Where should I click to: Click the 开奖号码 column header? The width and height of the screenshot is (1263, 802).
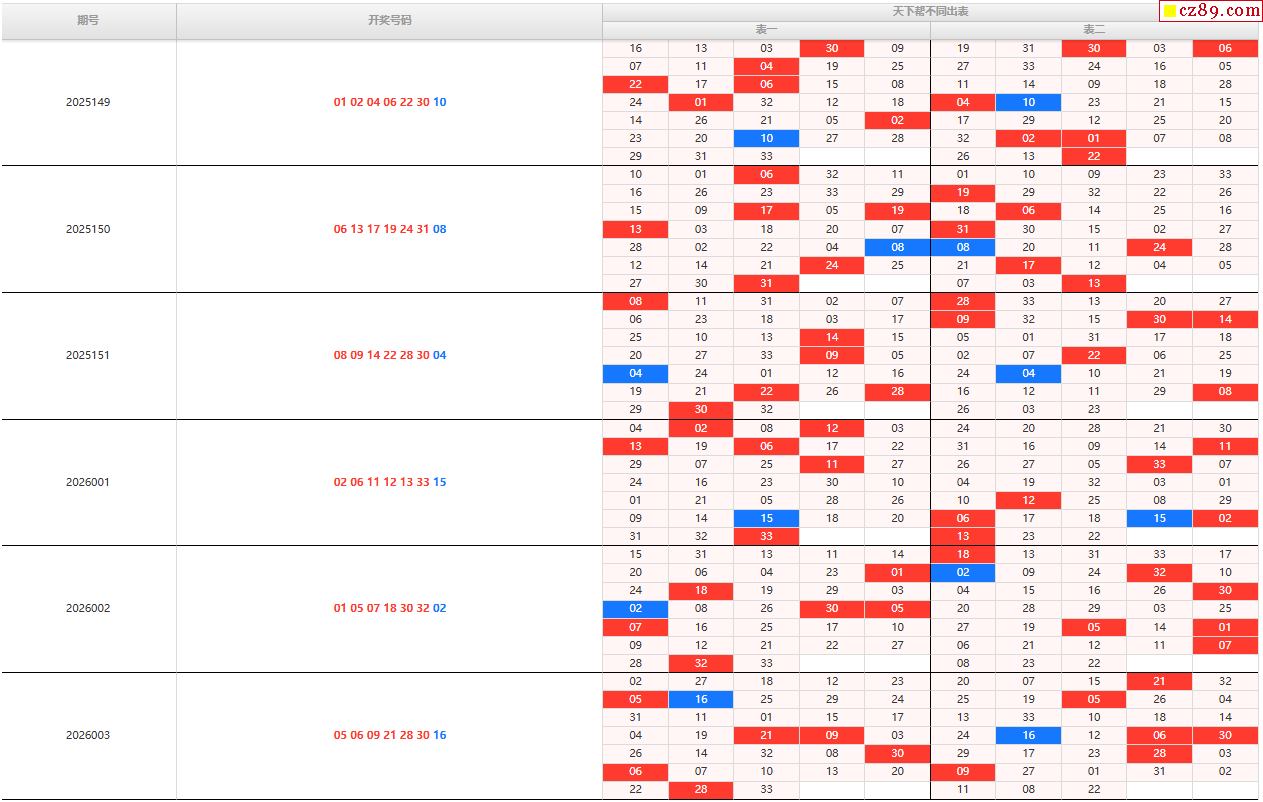pos(389,20)
